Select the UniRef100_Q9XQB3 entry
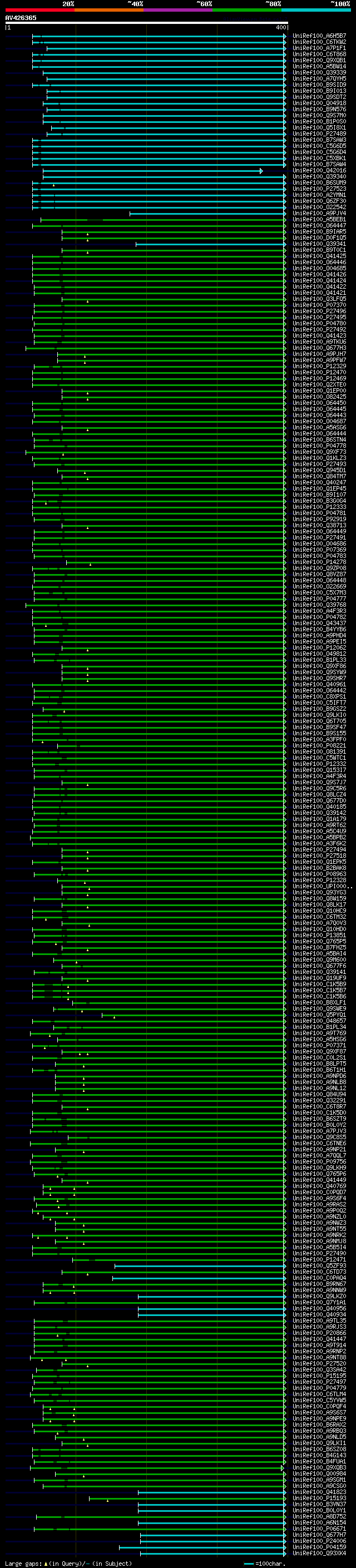This screenshot has width=356, height=1568. (319, 1467)
